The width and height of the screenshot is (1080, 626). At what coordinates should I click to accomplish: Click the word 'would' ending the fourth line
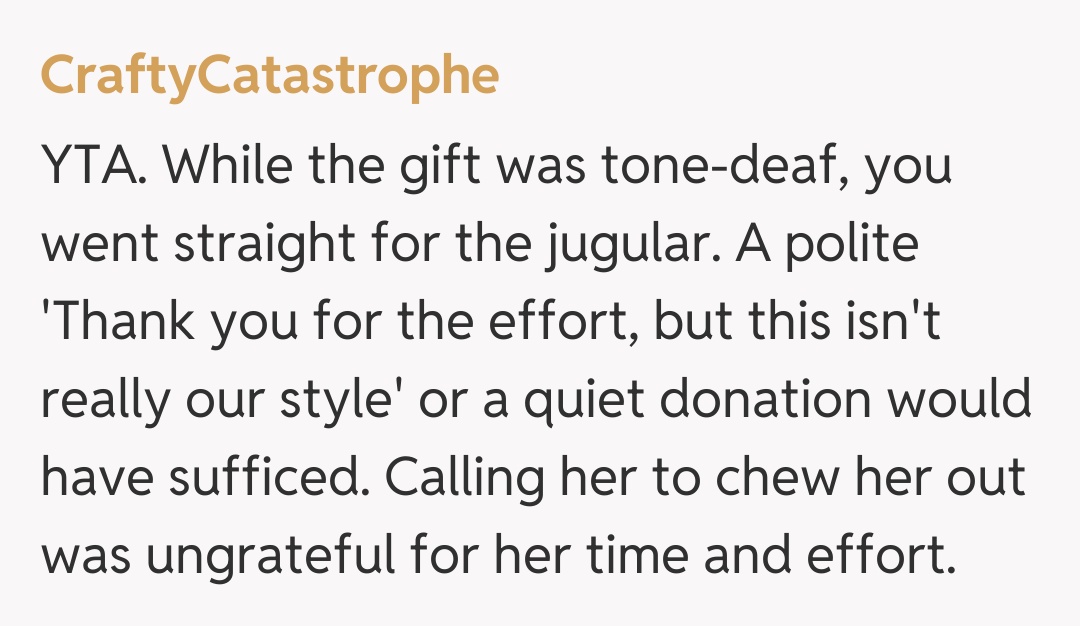point(967,402)
